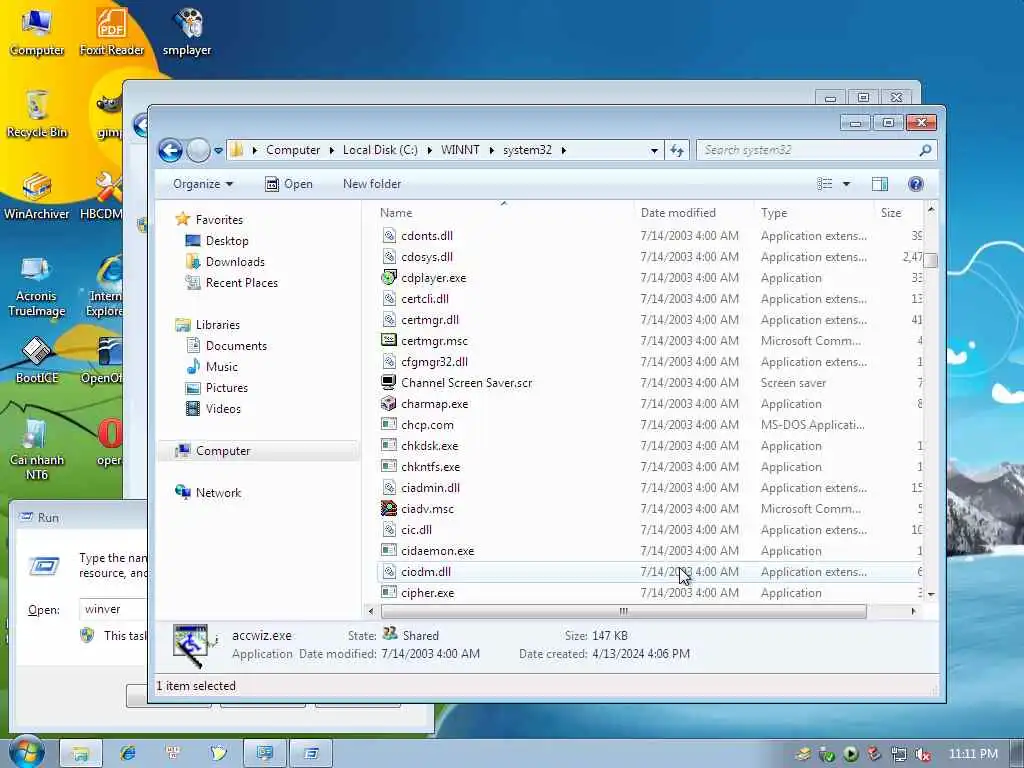Select Music library

pos(212,366)
